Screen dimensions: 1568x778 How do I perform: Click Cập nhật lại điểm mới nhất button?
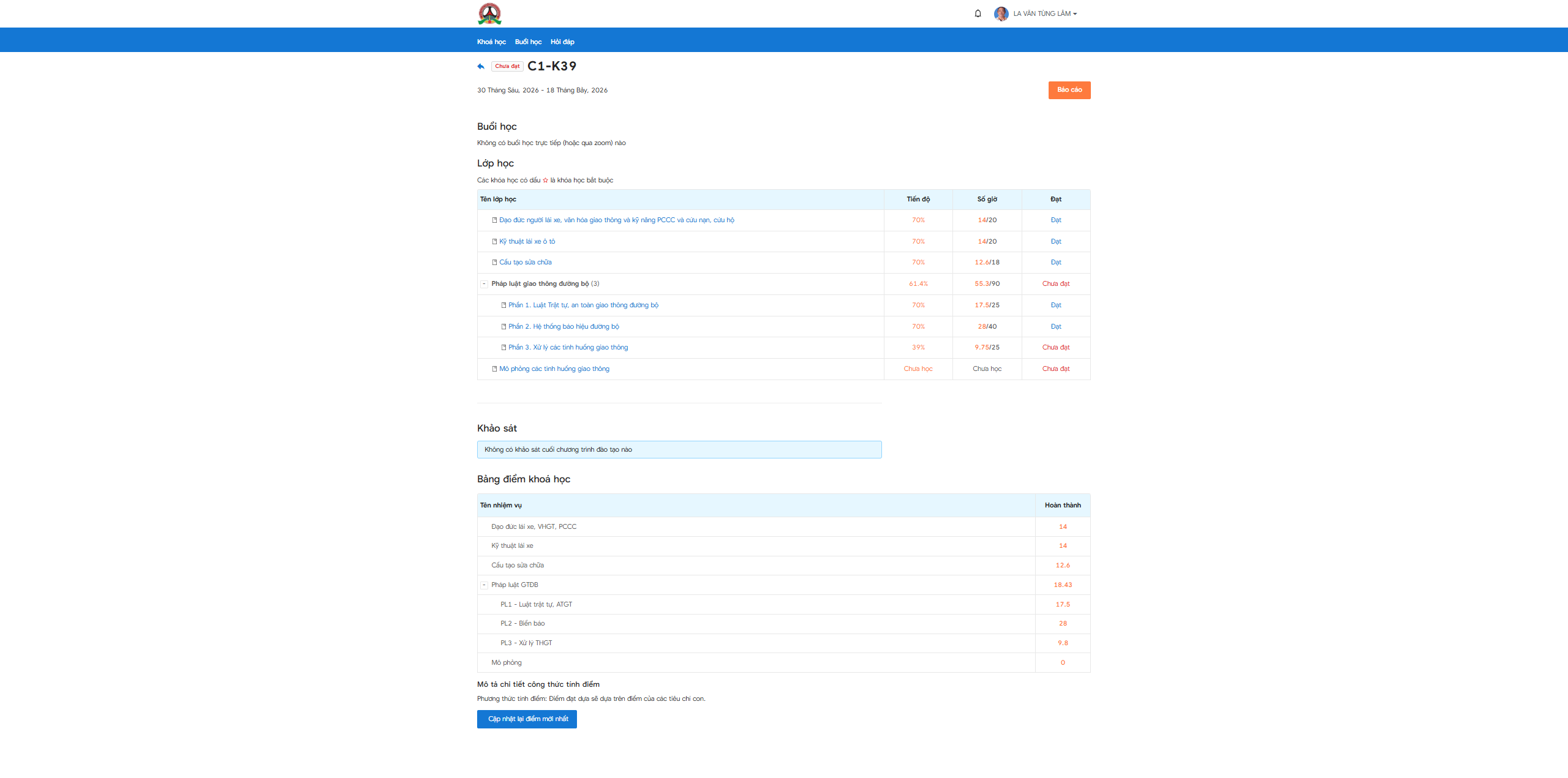[527, 719]
